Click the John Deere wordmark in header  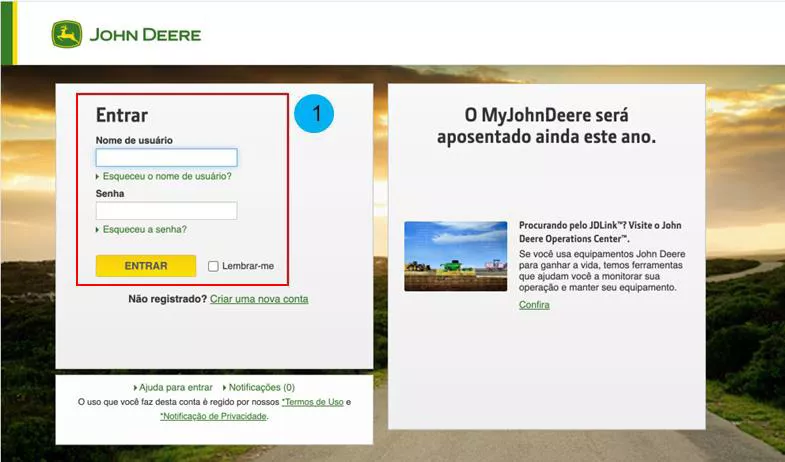click(145, 35)
